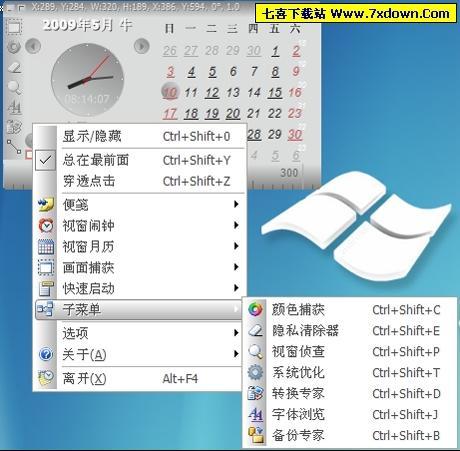The height and width of the screenshot is (451, 460).
Task: Click date 1 in the calendar's first row
Action: tap(275, 51)
